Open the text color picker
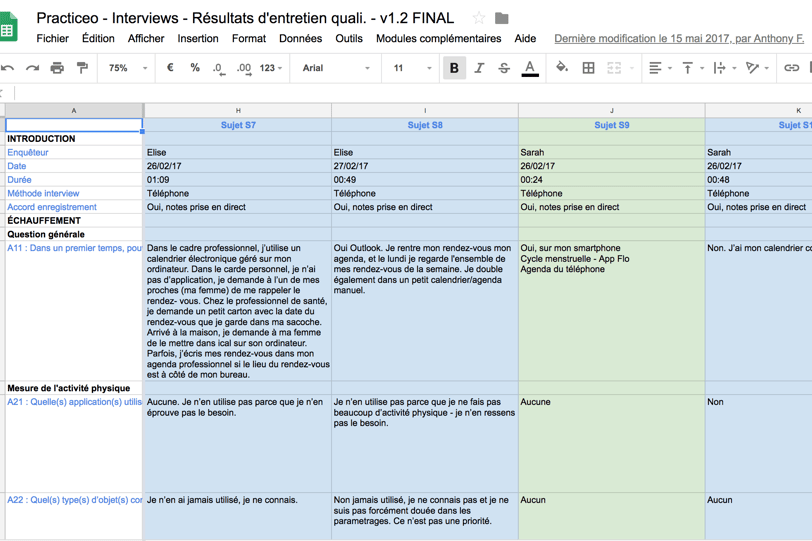The image size is (812, 541). (530, 68)
